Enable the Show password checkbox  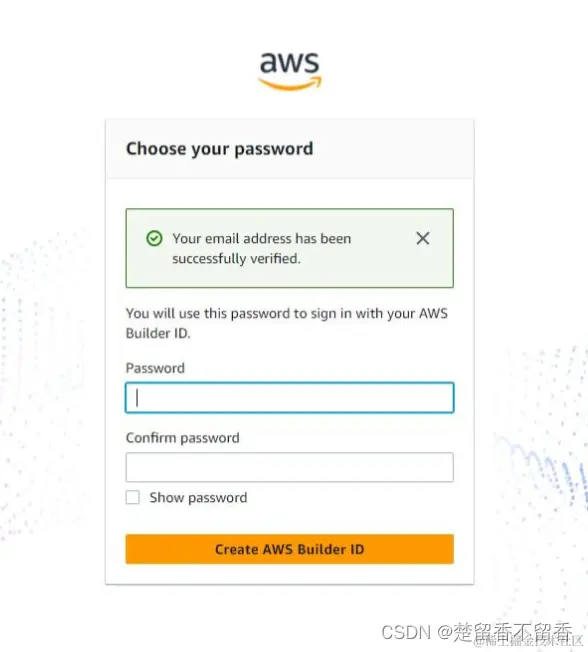tap(133, 497)
